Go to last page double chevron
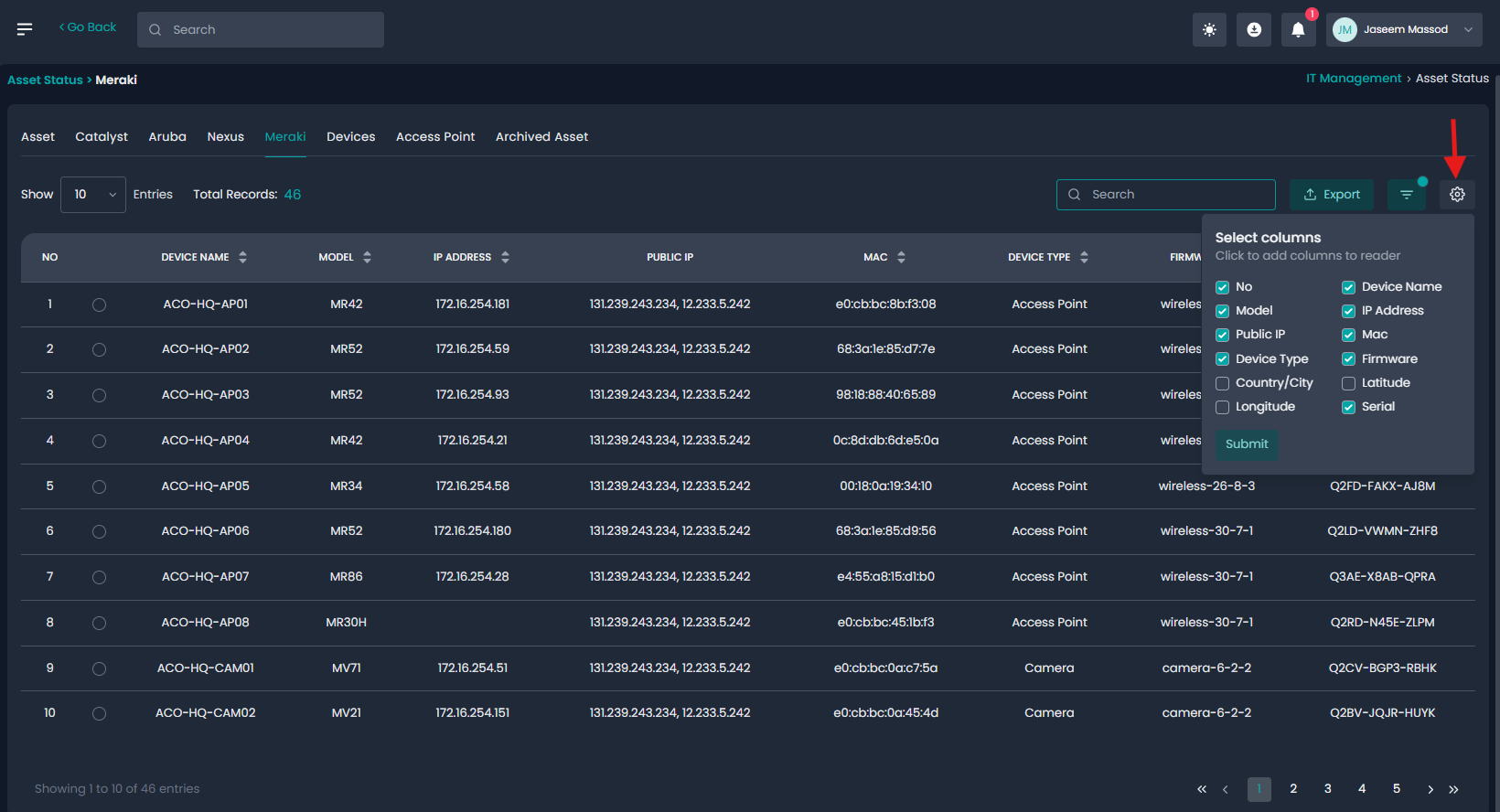 pyautogui.click(x=1453, y=789)
